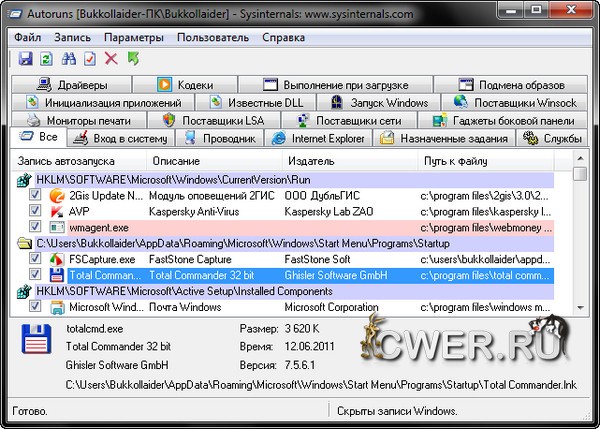Click the Kaspersky Lab ZAO publisher cell
Image resolution: width=600 pixels, height=429 pixels.
point(329,212)
